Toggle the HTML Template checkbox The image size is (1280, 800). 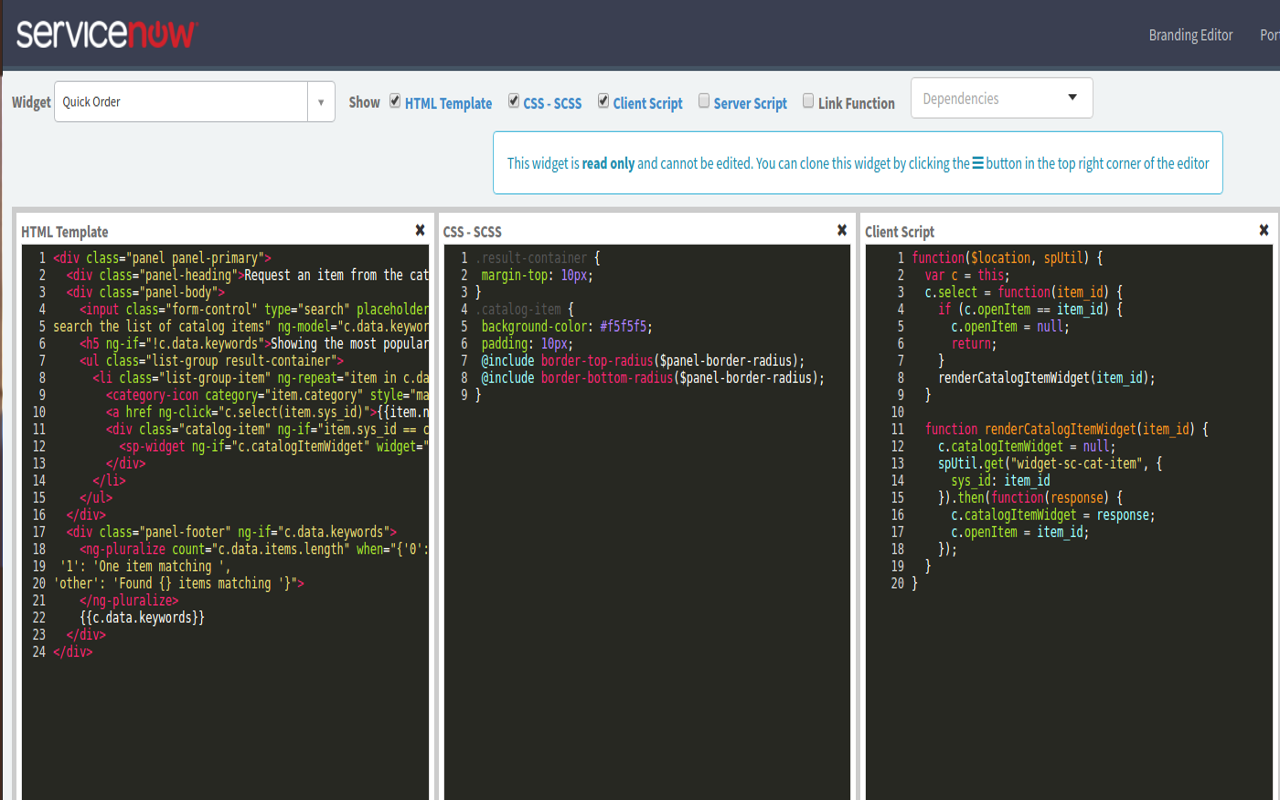395,101
